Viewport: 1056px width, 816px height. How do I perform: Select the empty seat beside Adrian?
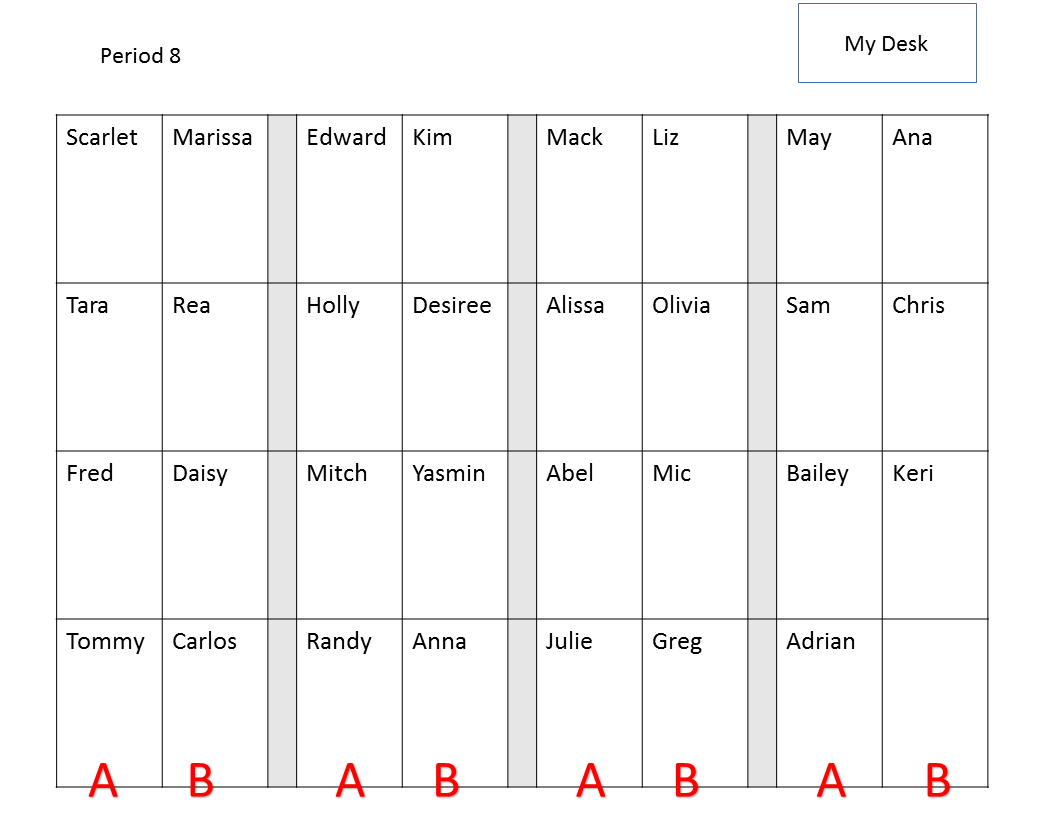tap(935, 702)
